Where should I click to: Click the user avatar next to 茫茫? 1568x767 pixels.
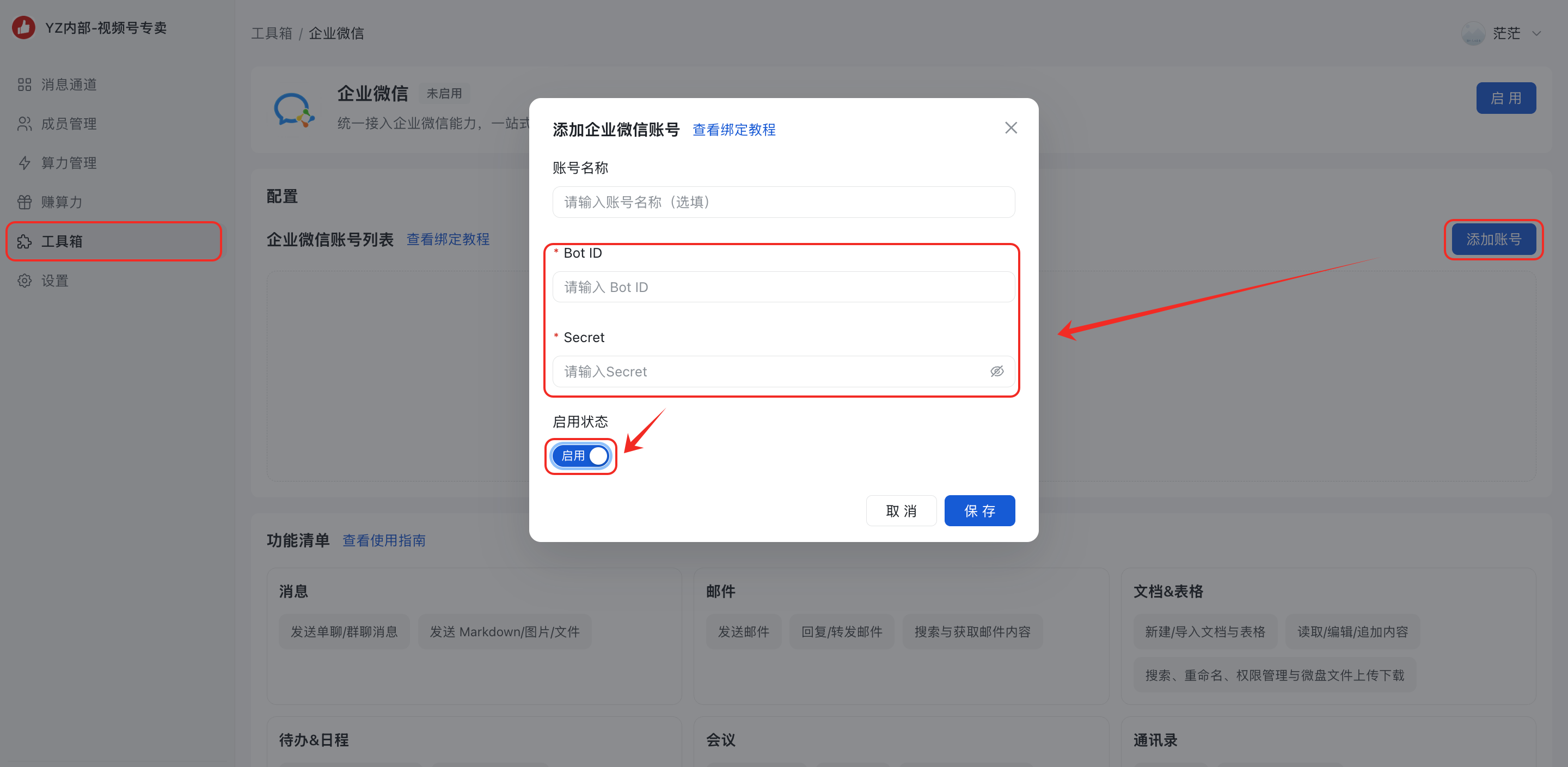pos(1473,34)
